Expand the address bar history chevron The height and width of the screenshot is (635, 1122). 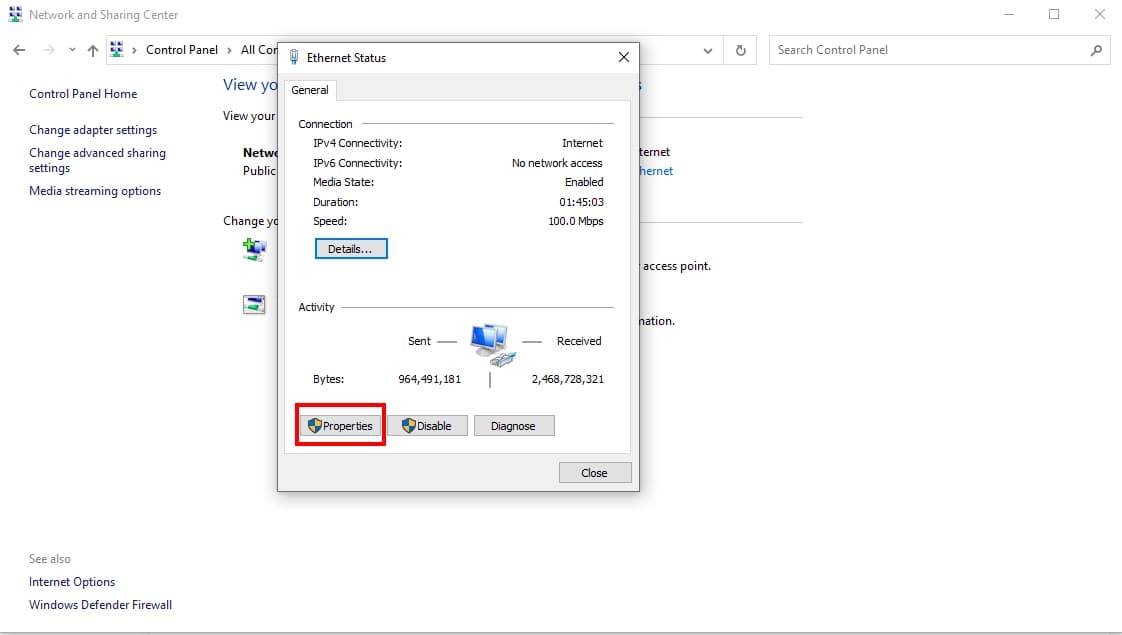[708, 50]
